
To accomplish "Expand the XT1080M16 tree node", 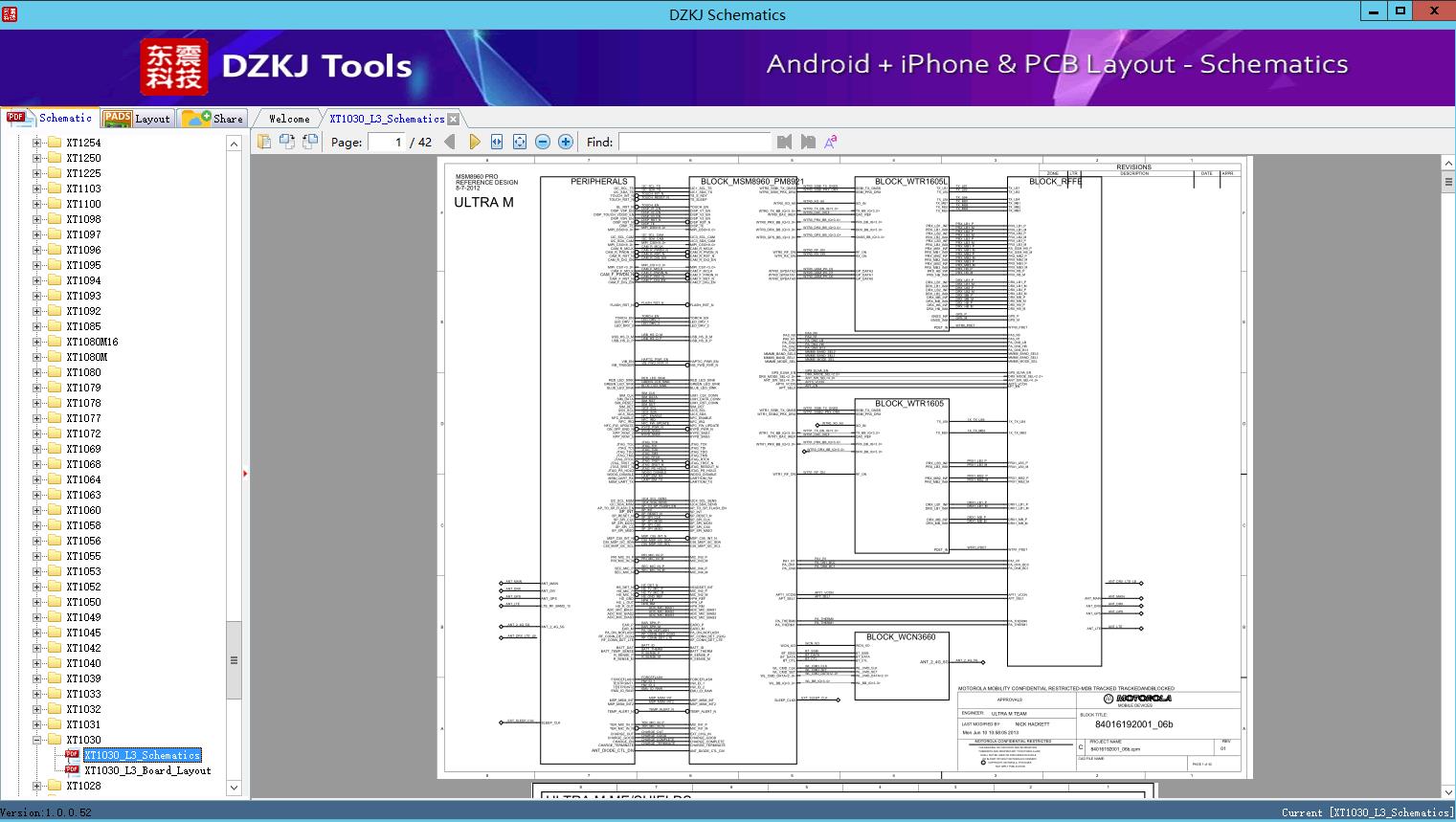I will (x=36, y=342).
